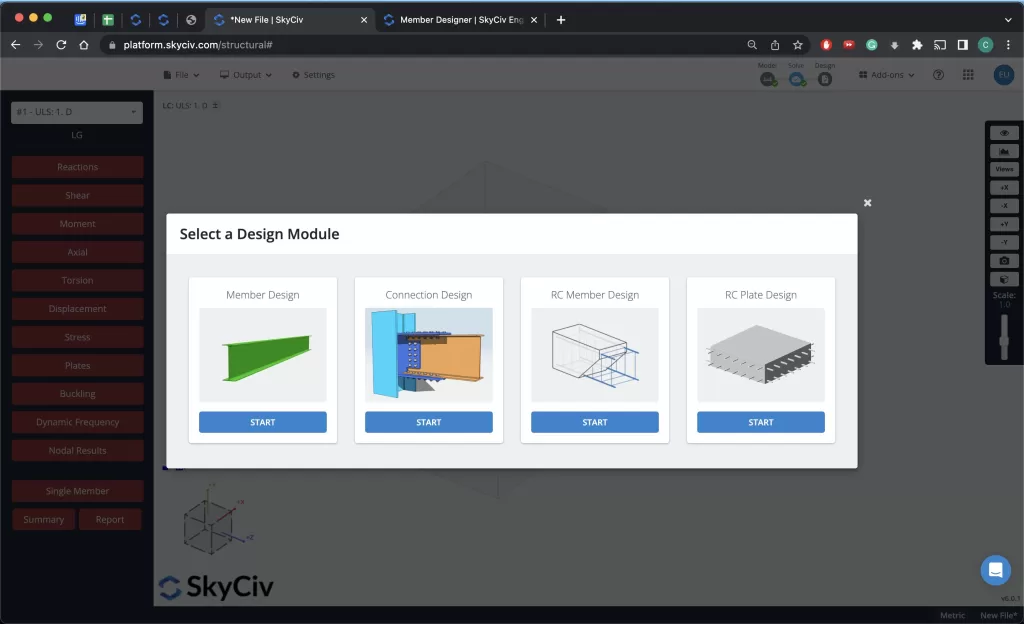Adjust the Scale slider handle
1024x624 pixels.
coord(1004,343)
